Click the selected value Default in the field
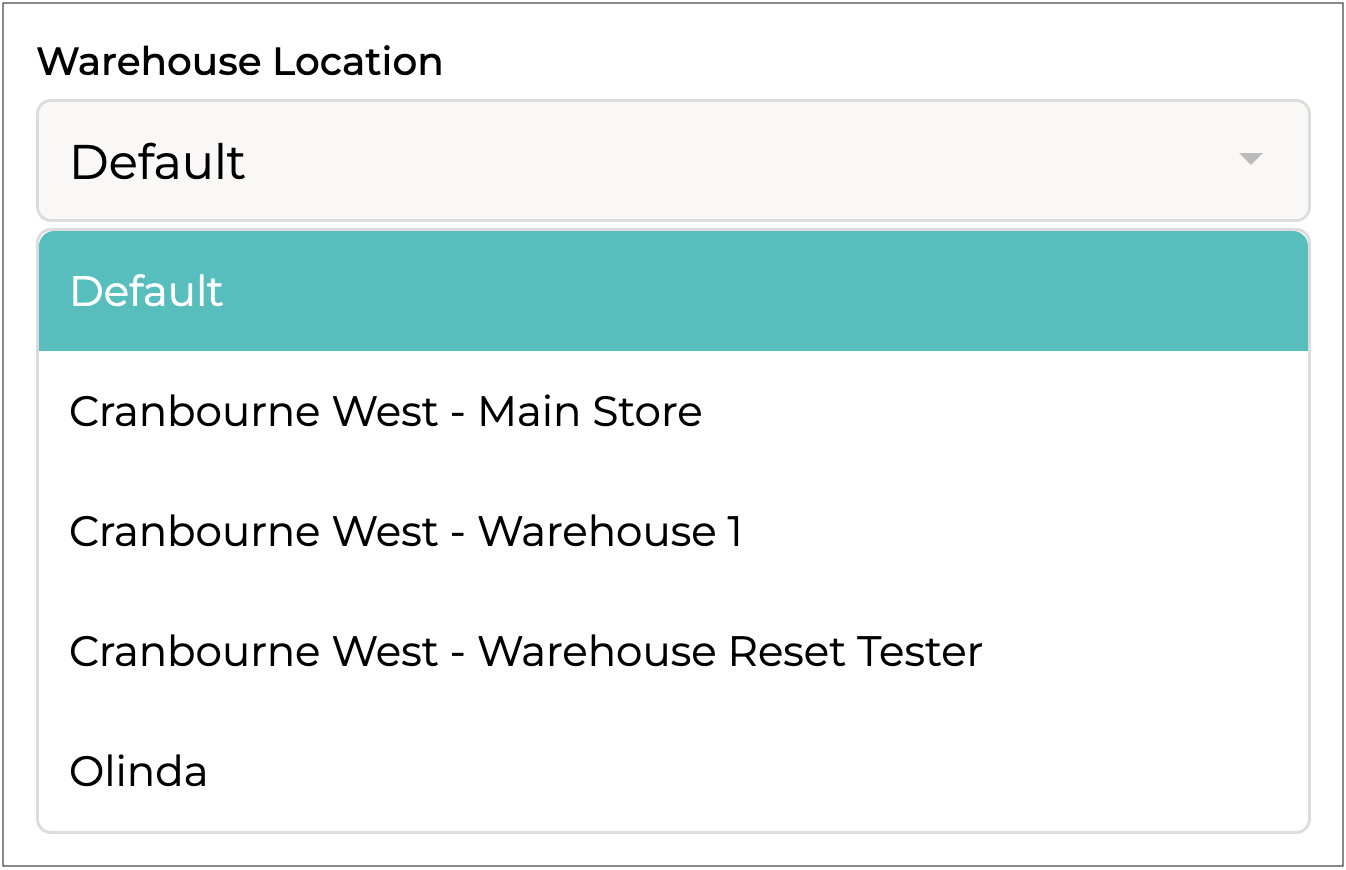 click(x=158, y=162)
